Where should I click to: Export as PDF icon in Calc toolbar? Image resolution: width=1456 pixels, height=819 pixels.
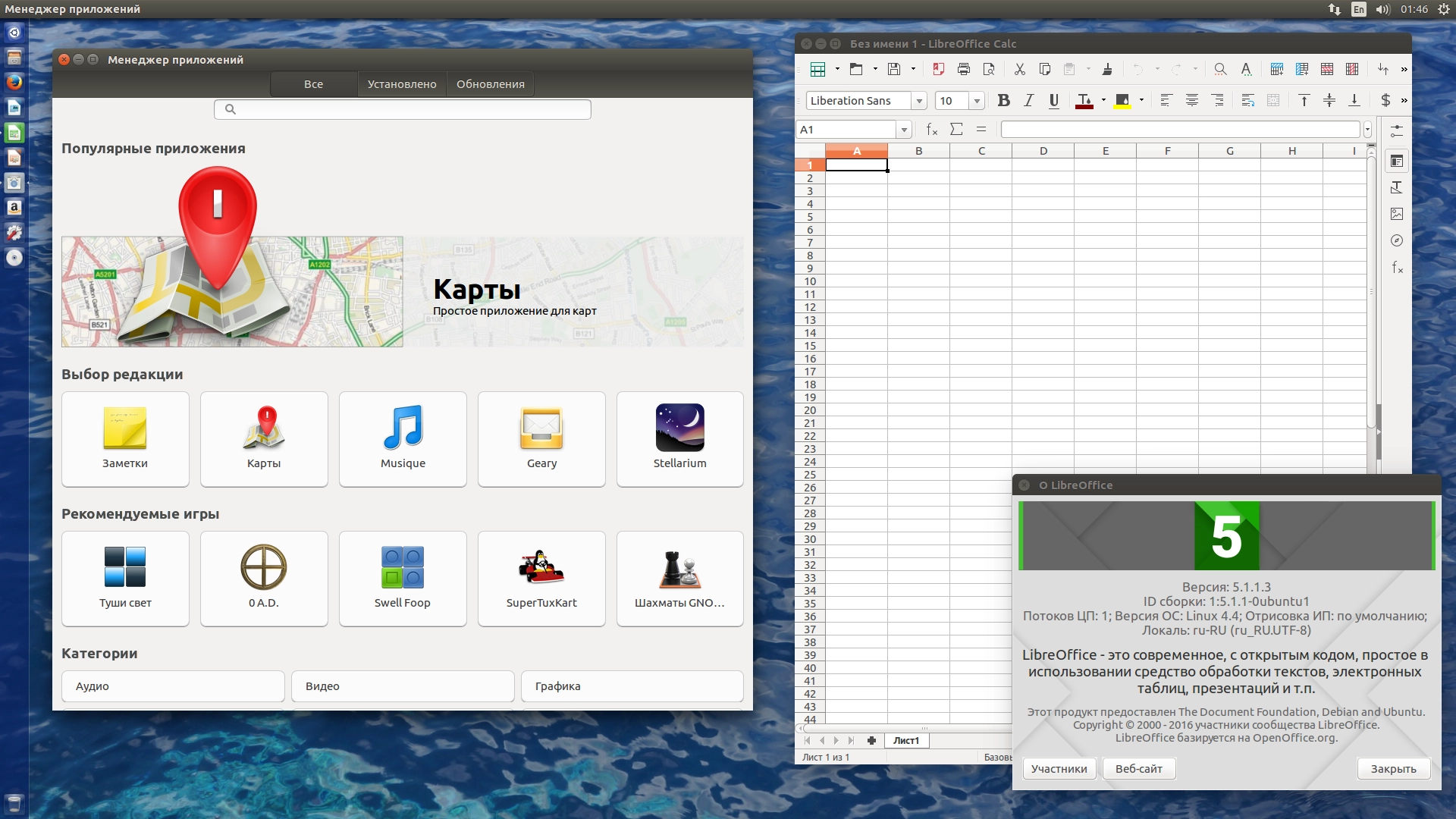tap(938, 69)
